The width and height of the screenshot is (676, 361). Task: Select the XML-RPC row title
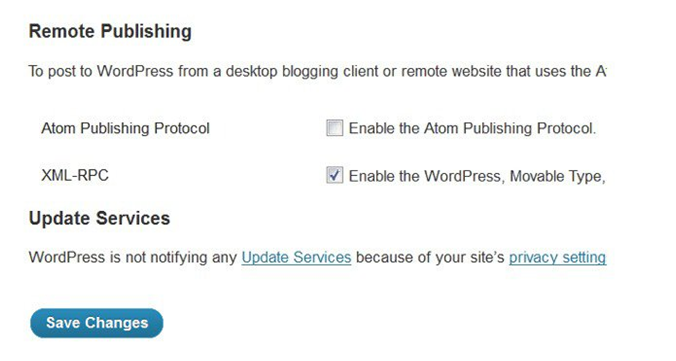[75, 176]
